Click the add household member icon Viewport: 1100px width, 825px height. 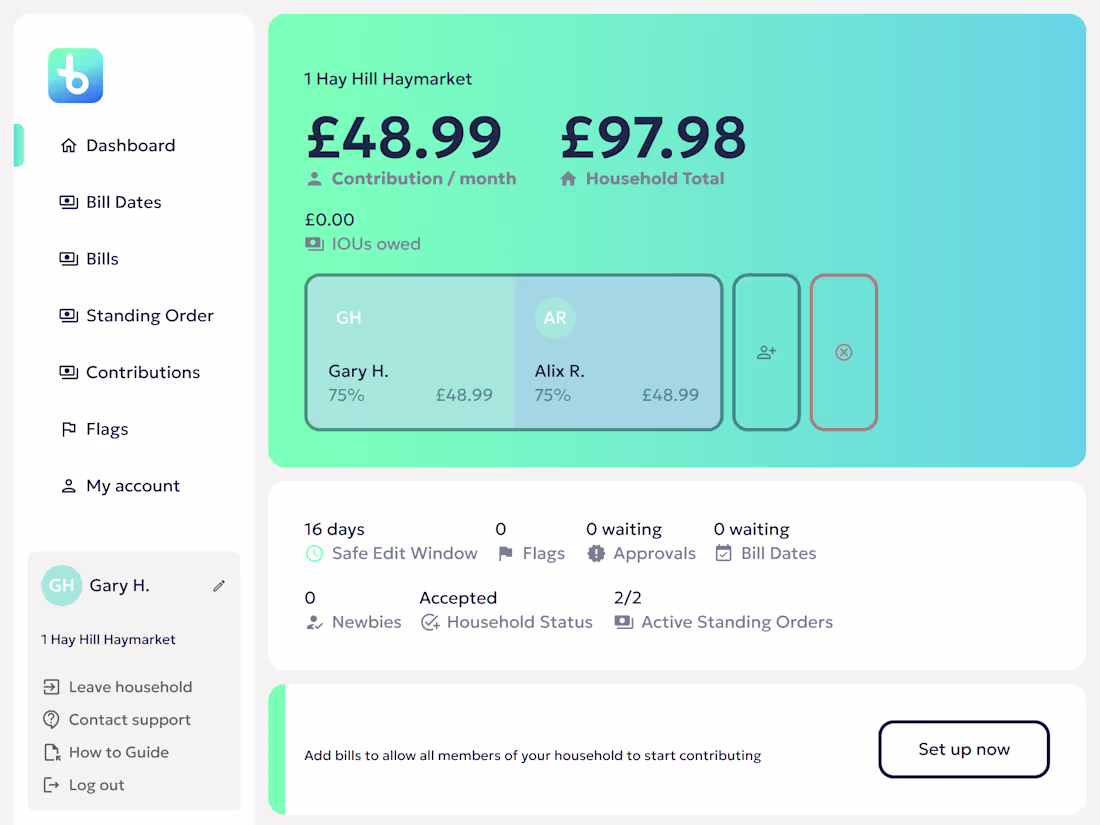click(767, 353)
